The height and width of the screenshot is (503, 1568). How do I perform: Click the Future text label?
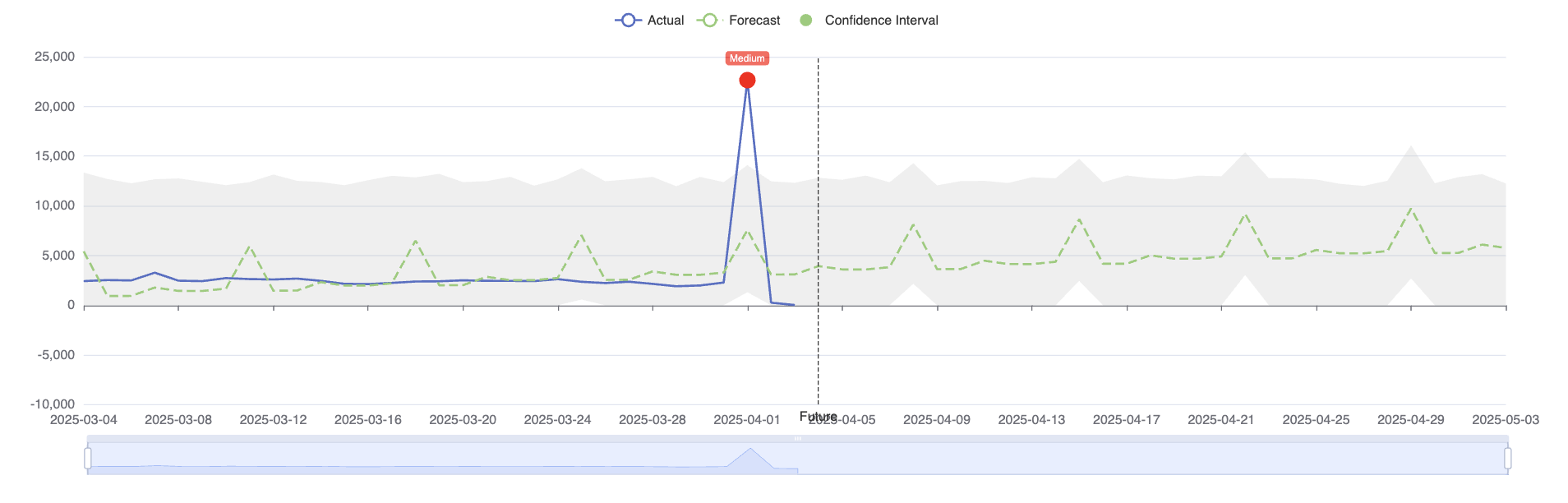click(818, 416)
